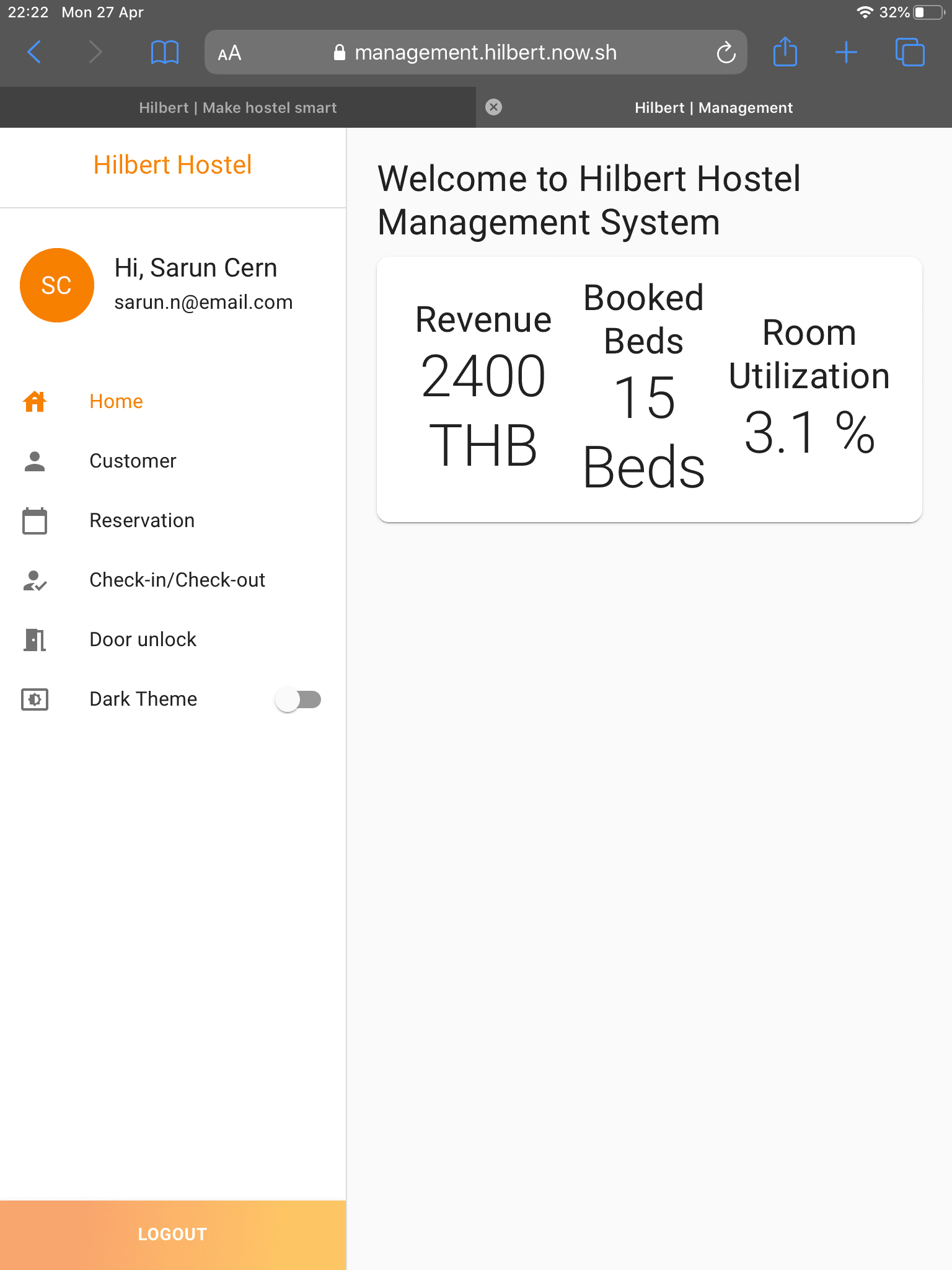Click the LOGOUT button
952x1270 pixels.
click(173, 1235)
